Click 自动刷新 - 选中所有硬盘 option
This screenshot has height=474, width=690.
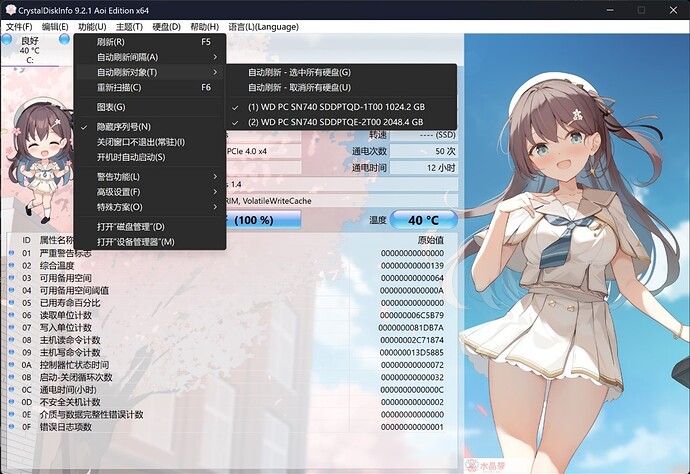point(299,72)
